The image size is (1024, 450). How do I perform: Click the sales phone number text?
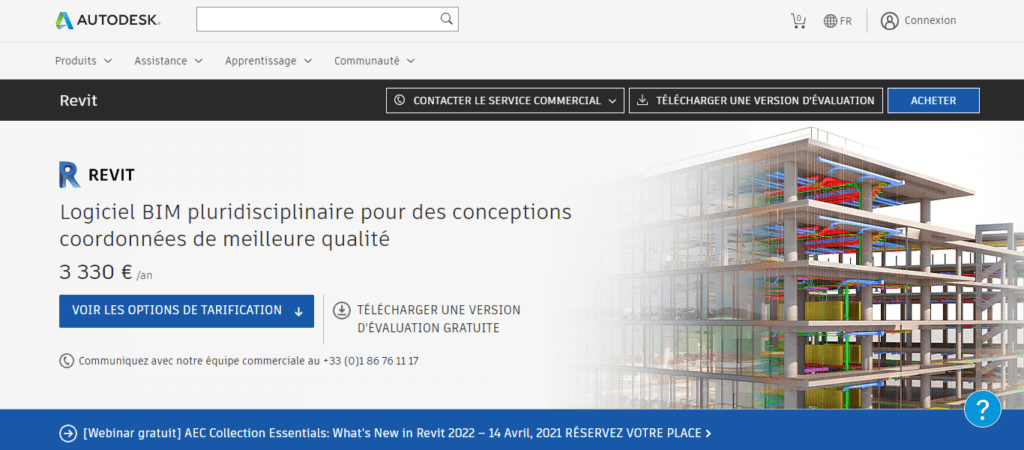tap(370, 361)
